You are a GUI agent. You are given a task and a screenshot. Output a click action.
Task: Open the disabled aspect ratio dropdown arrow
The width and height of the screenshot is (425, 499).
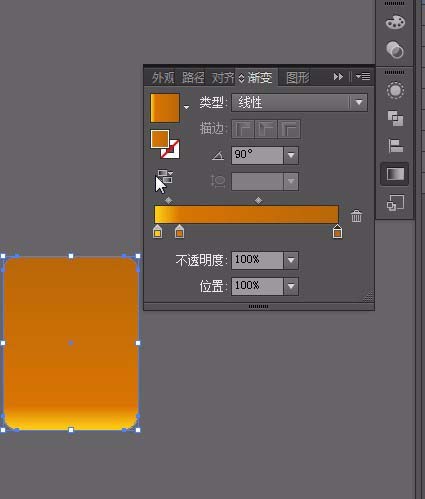click(x=291, y=181)
